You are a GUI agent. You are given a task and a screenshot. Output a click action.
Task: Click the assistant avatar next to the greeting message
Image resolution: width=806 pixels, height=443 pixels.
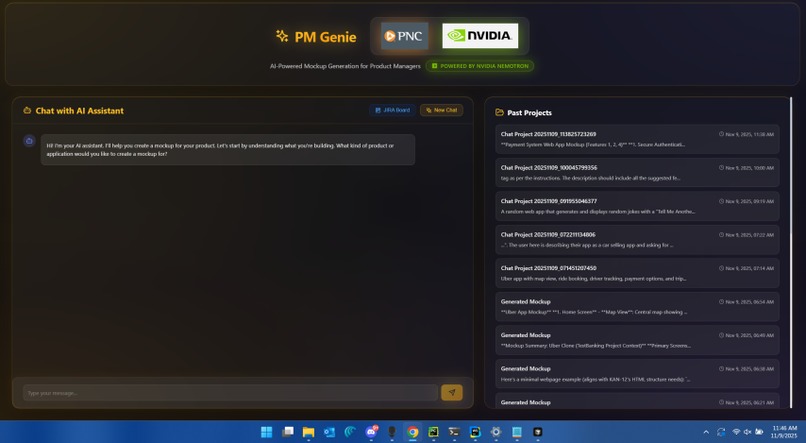click(29, 141)
